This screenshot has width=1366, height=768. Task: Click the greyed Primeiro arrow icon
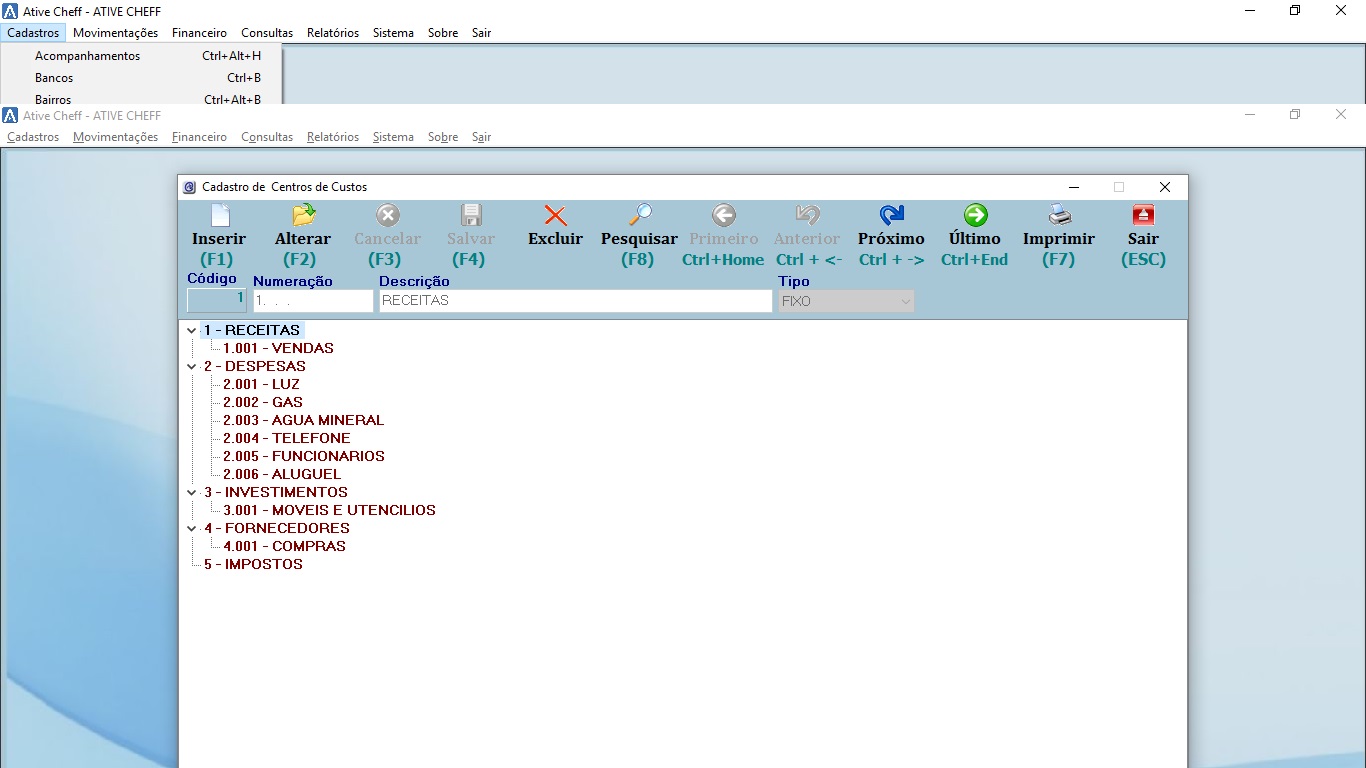pyautogui.click(x=723, y=215)
